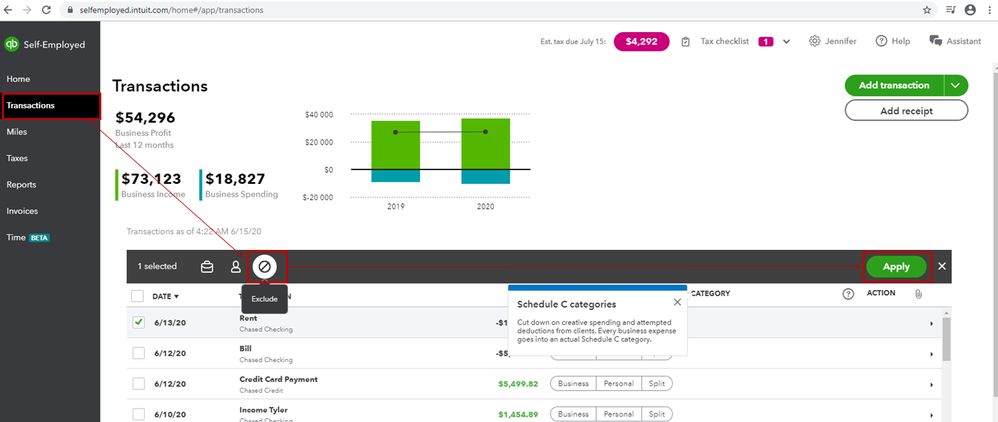Expand action arrow for Bill row
This screenshot has width=998, height=422.
coord(931,355)
